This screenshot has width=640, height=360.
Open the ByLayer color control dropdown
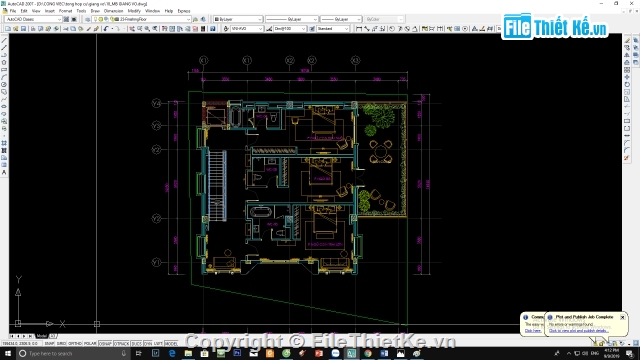click(x=238, y=19)
